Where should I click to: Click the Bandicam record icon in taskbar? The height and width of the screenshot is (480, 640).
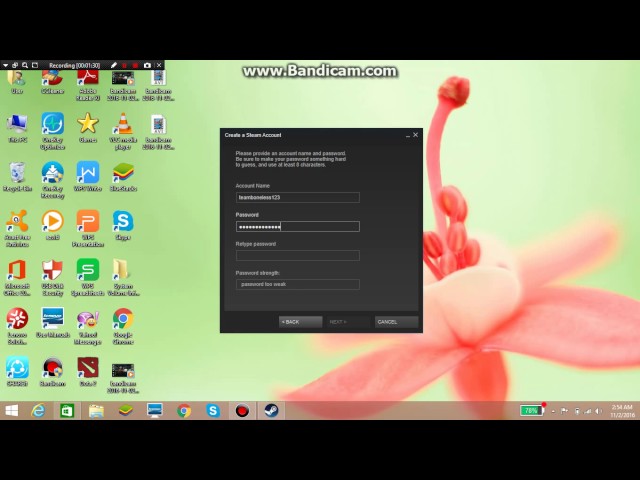pos(242,411)
